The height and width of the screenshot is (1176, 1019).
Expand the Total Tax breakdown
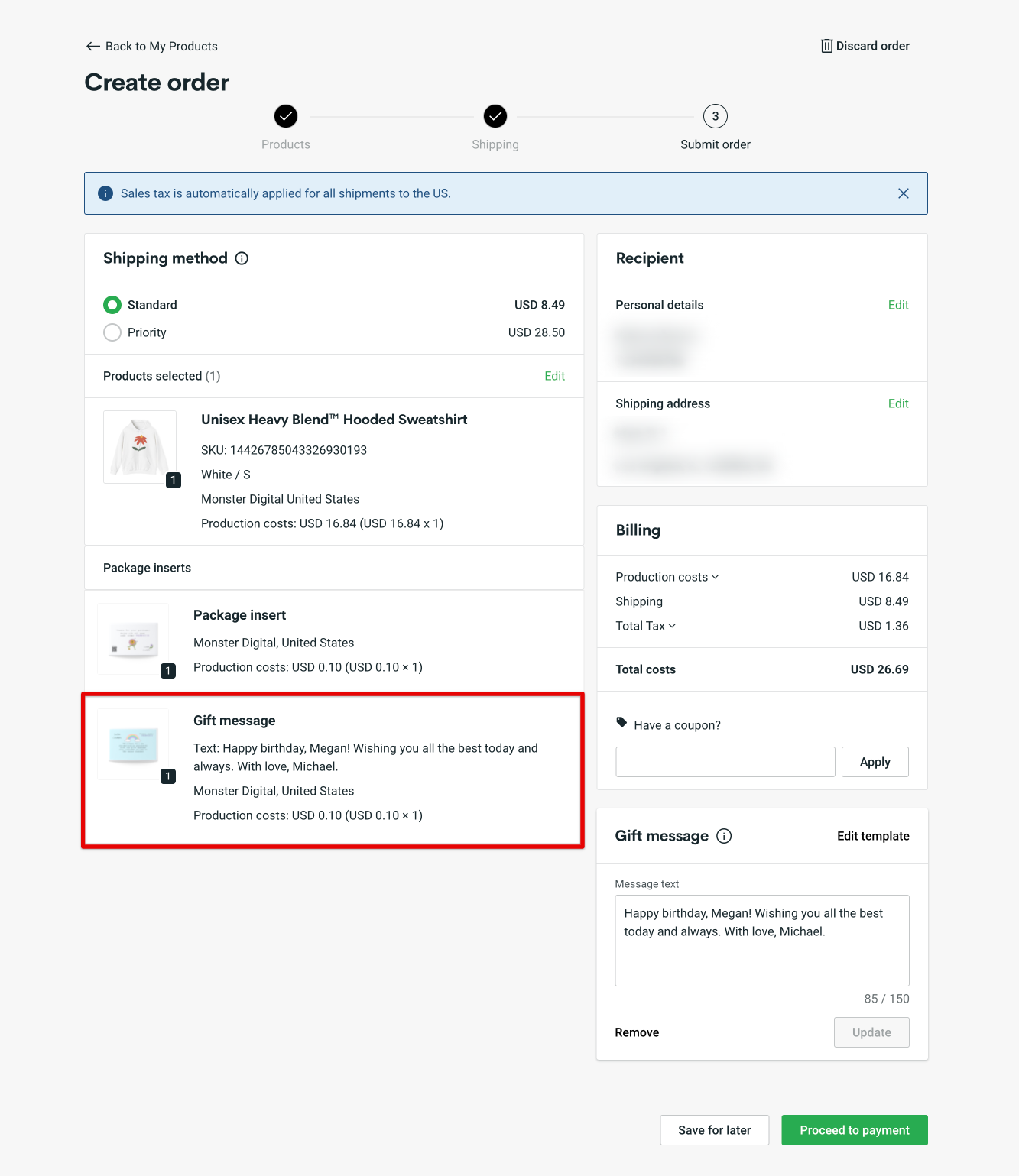[x=672, y=626]
